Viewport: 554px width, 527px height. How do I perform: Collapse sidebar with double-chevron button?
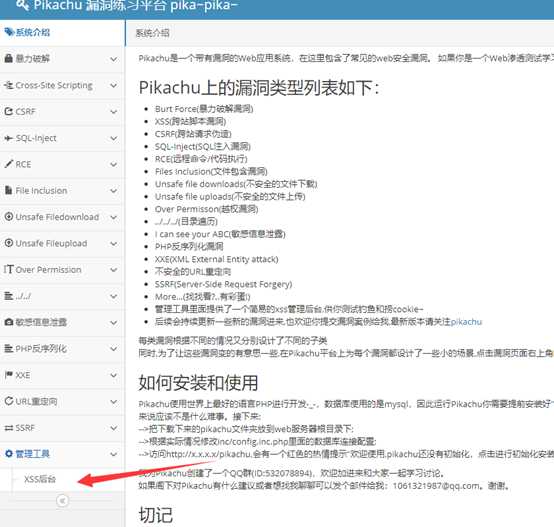tap(63, 501)
